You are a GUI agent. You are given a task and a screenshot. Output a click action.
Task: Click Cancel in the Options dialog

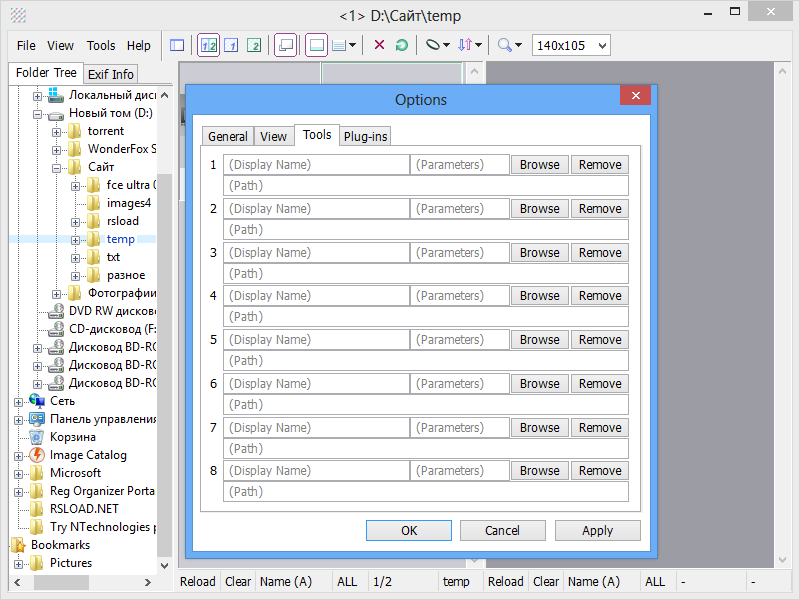click(503, 531)
